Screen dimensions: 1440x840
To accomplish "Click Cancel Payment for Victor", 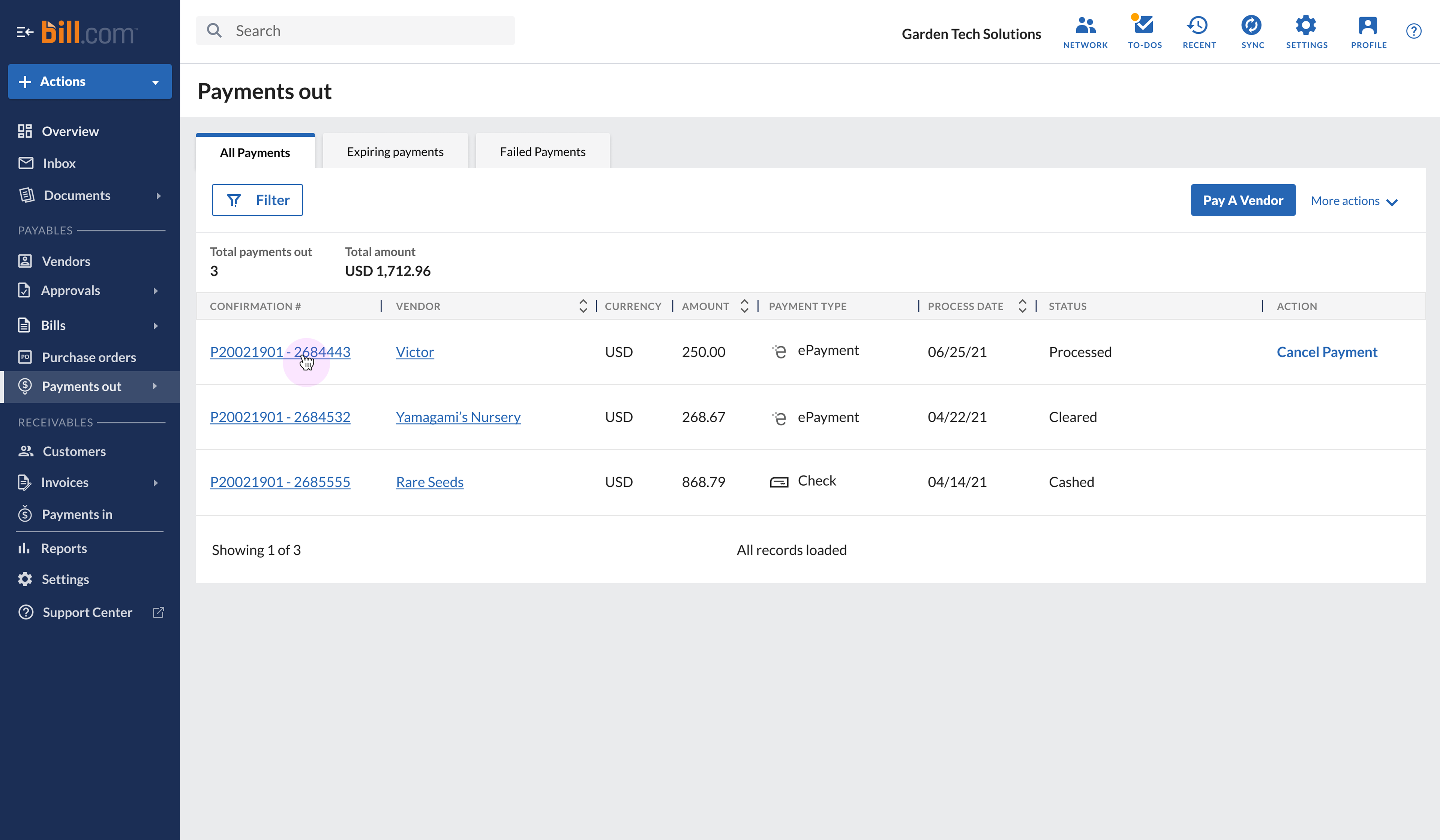I will pyautogui.click(x=1327, y=352).
